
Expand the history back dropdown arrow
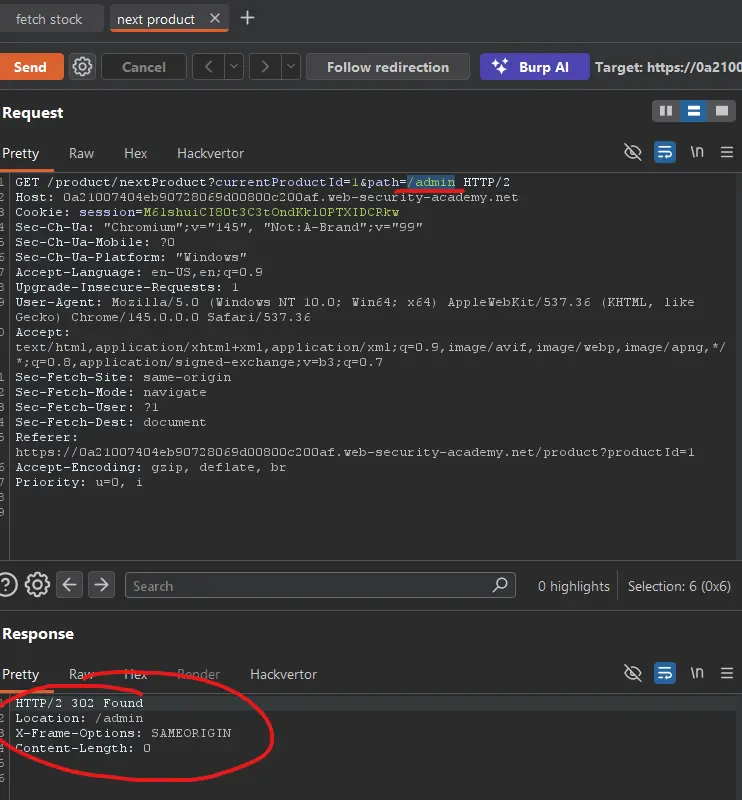click(x=234, y=67)
